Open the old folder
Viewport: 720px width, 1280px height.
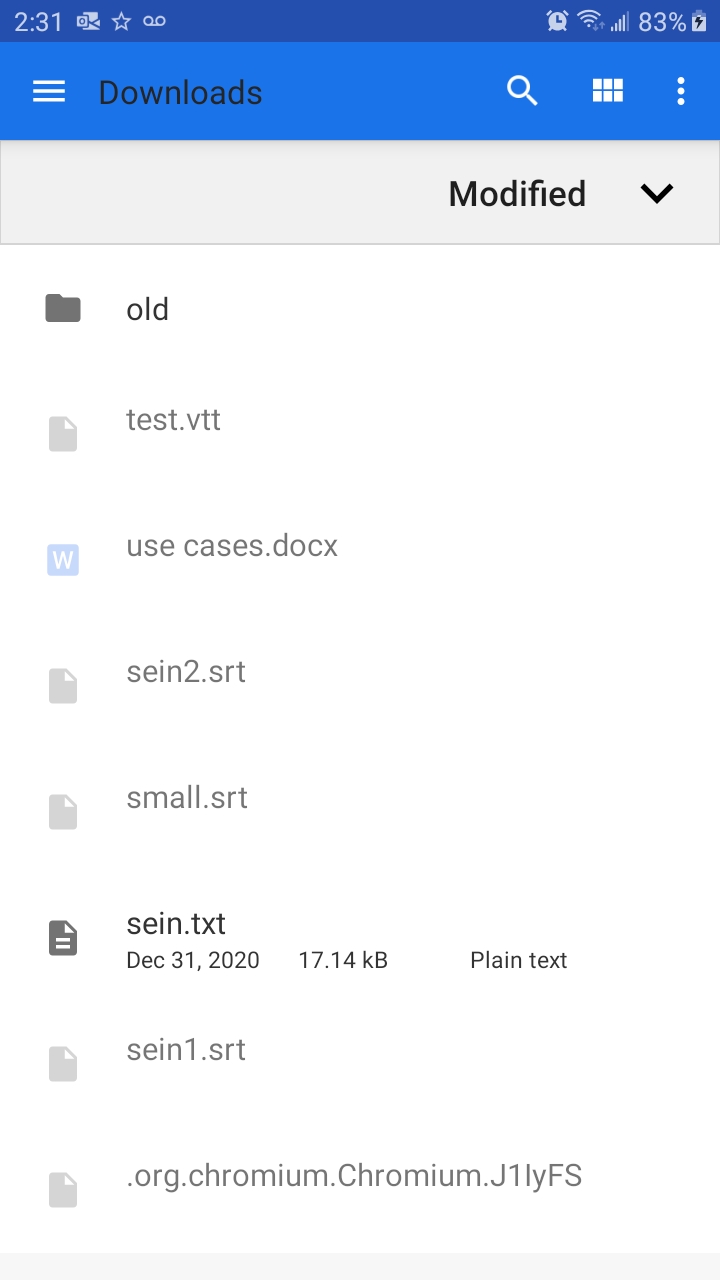click(300, 309)
